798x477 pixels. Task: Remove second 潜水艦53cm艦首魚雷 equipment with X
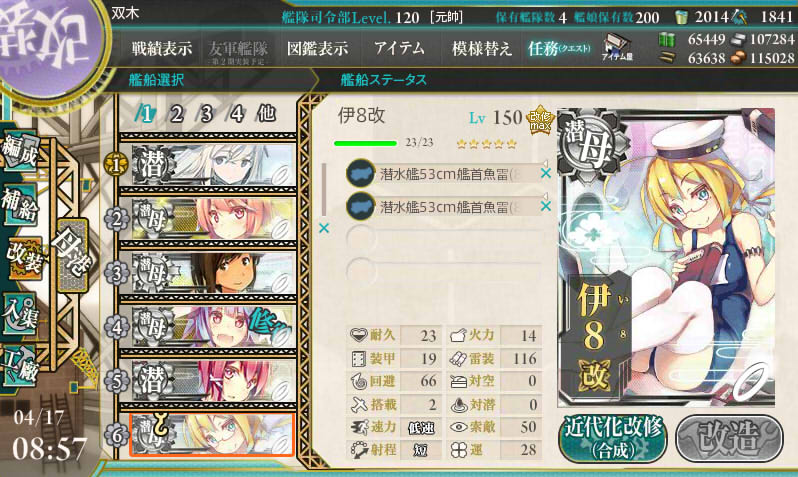pyautogui.click(x=546, y=206)
